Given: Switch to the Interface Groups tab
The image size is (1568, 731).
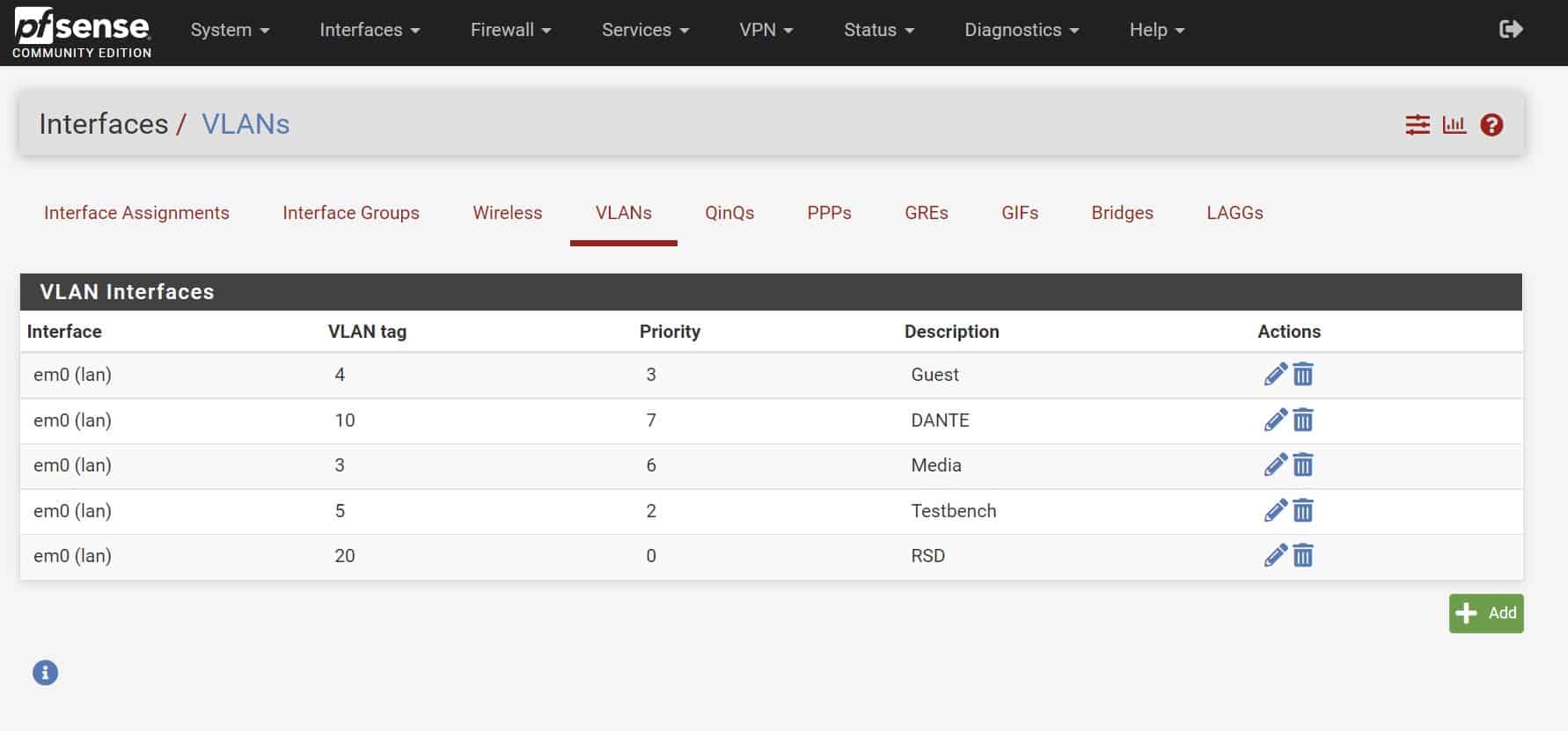Looking at the screenshot, I should click(x=351, y=213).
